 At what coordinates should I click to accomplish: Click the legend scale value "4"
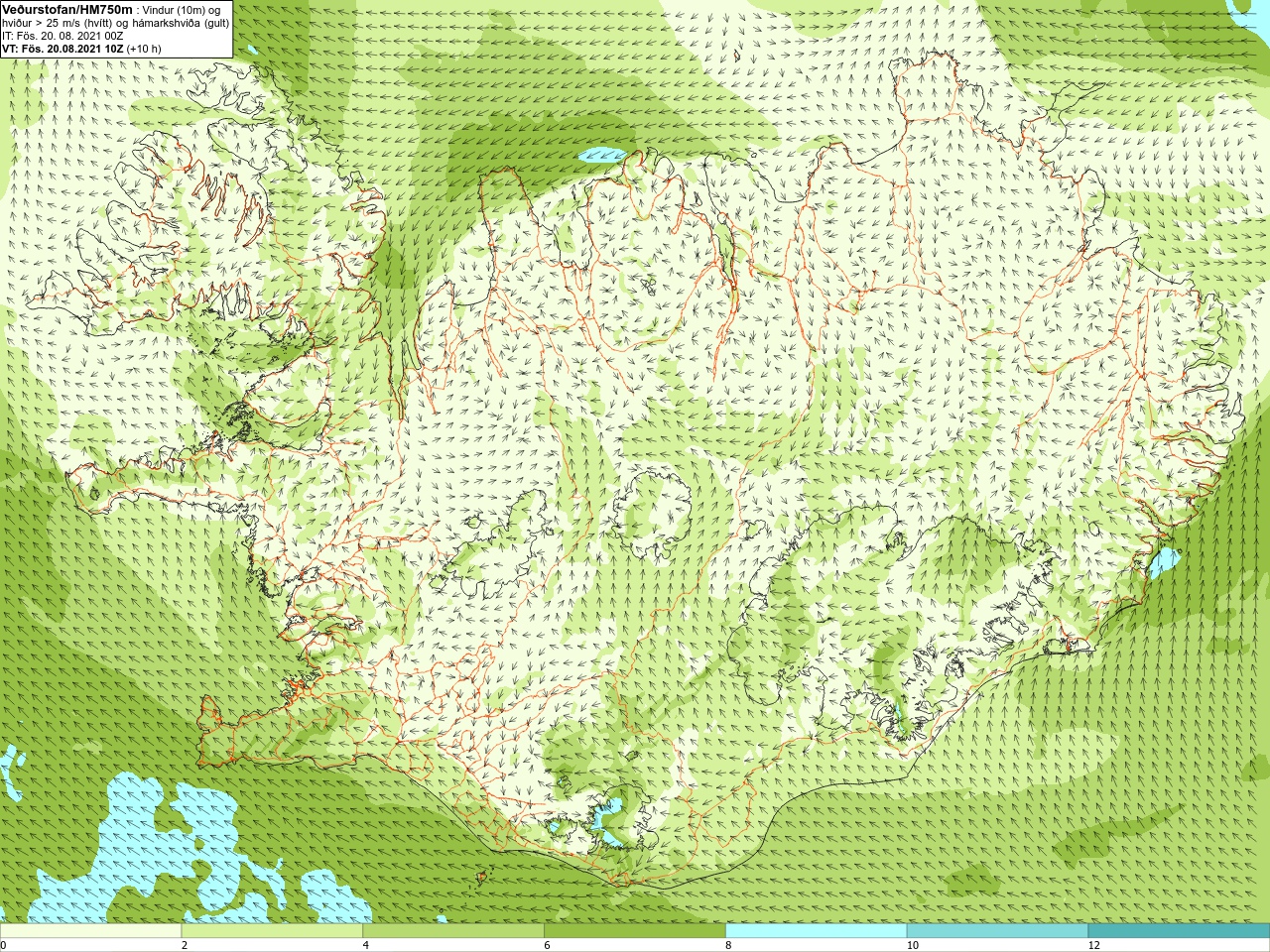pos(366,945)
